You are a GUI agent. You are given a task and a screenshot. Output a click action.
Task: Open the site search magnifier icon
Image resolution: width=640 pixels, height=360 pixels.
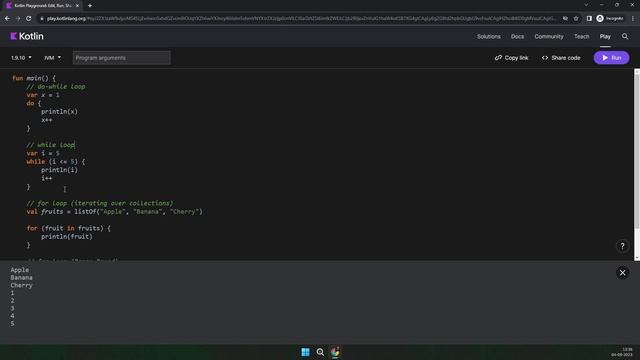625,36
